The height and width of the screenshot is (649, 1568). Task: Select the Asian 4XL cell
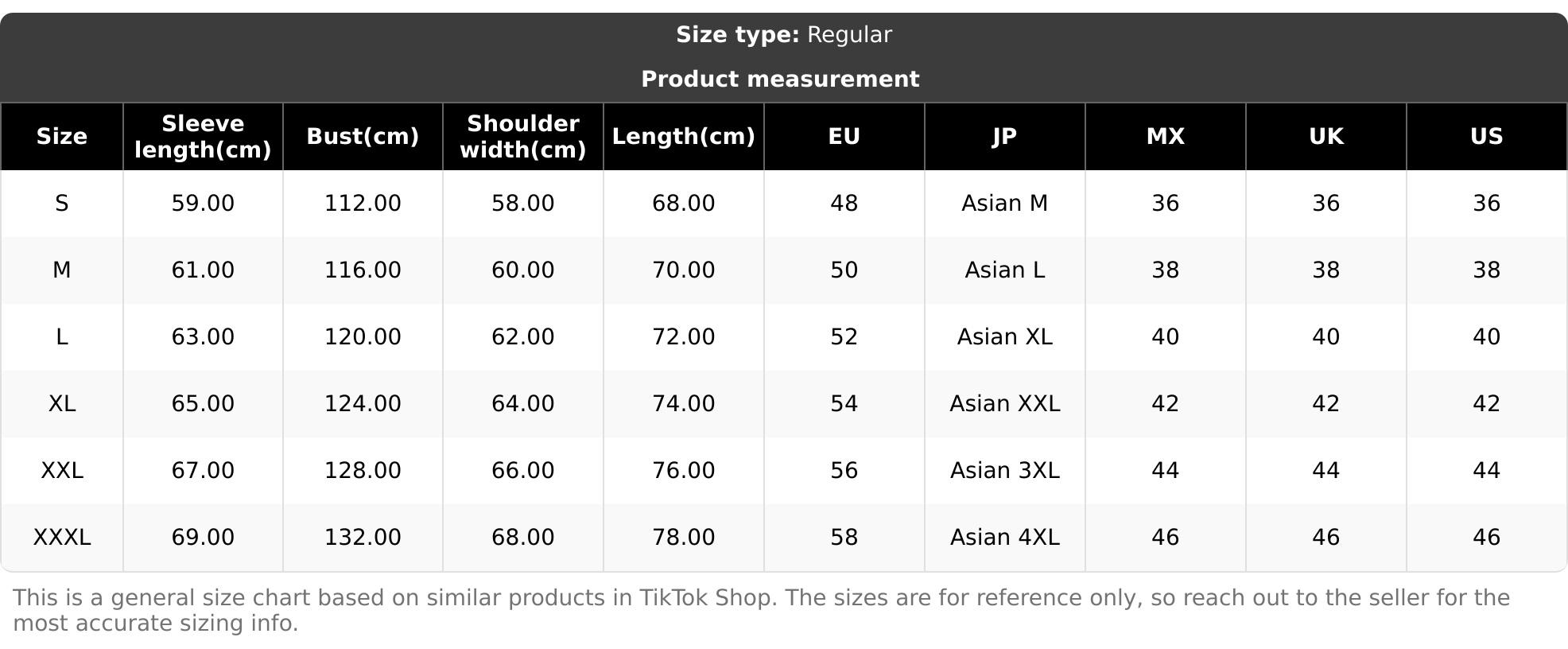click(x=1004, y=538)
